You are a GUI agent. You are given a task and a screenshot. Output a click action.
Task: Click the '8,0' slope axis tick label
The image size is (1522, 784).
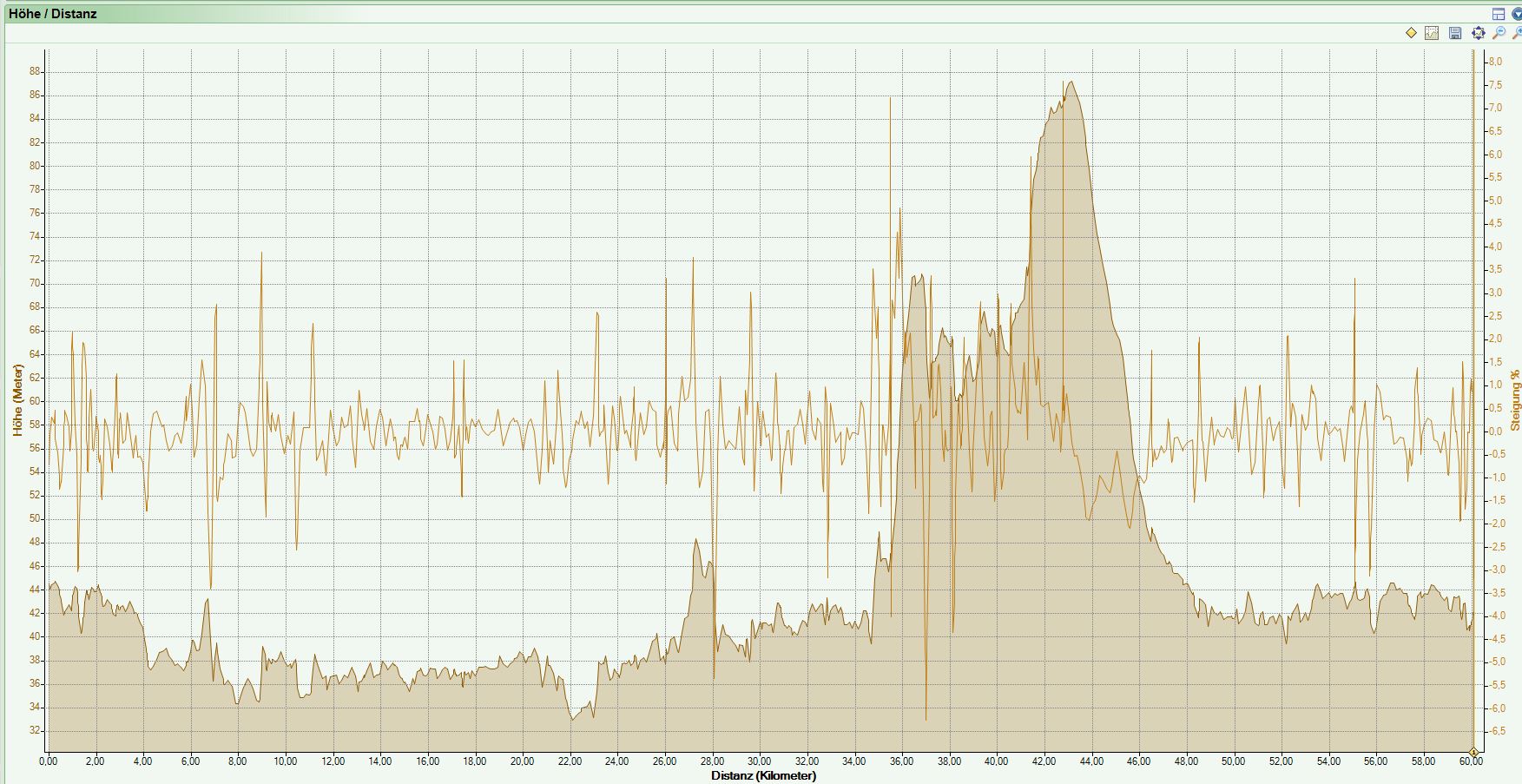coord(1495,62)
